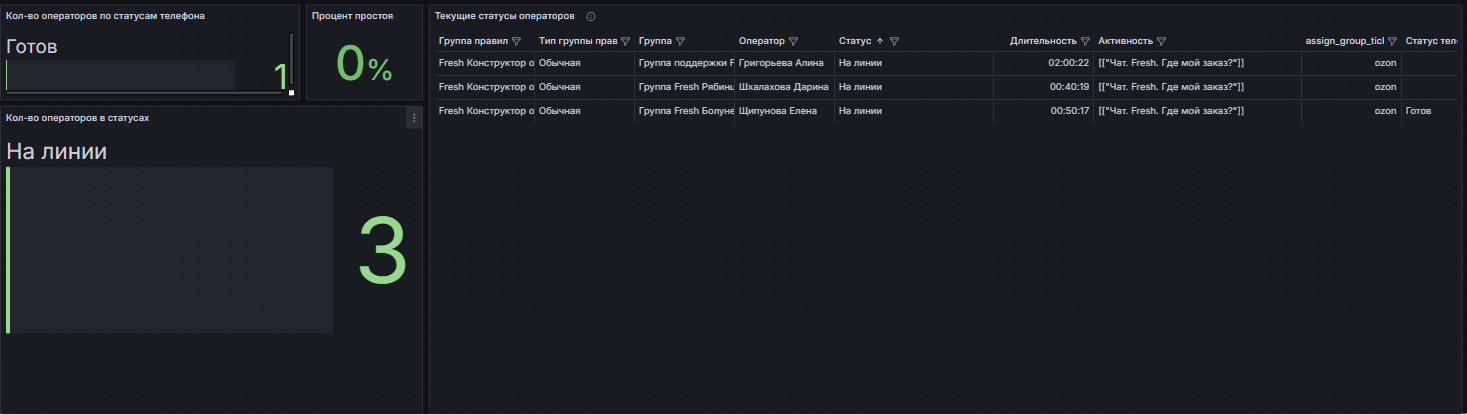Open Текущие статусы операторов panel title menu
This screenshot has width=1467, height=415.
pyautogui.click(x=504, y=17)
